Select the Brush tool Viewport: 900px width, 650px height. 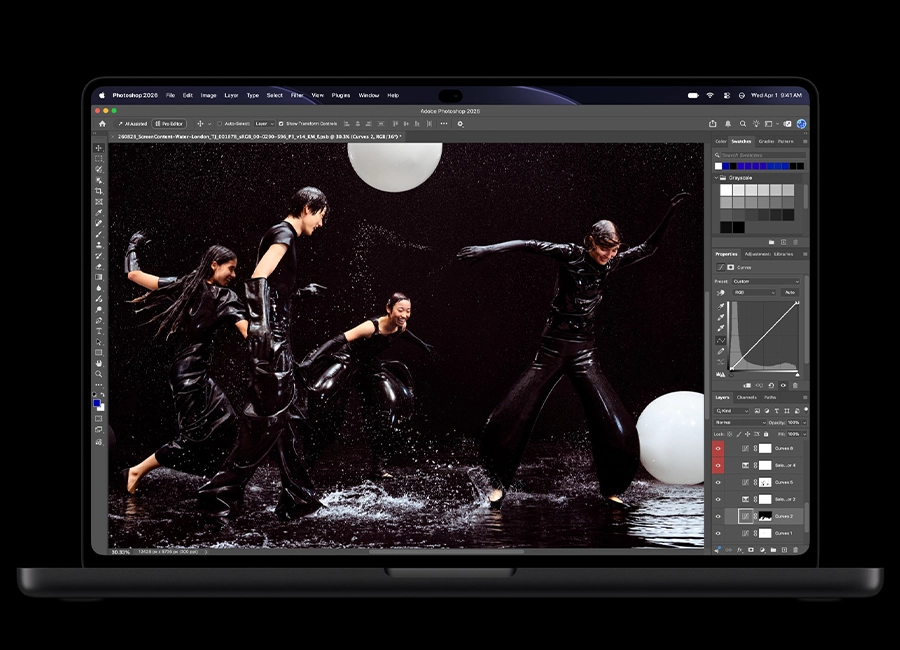point(99,234)
